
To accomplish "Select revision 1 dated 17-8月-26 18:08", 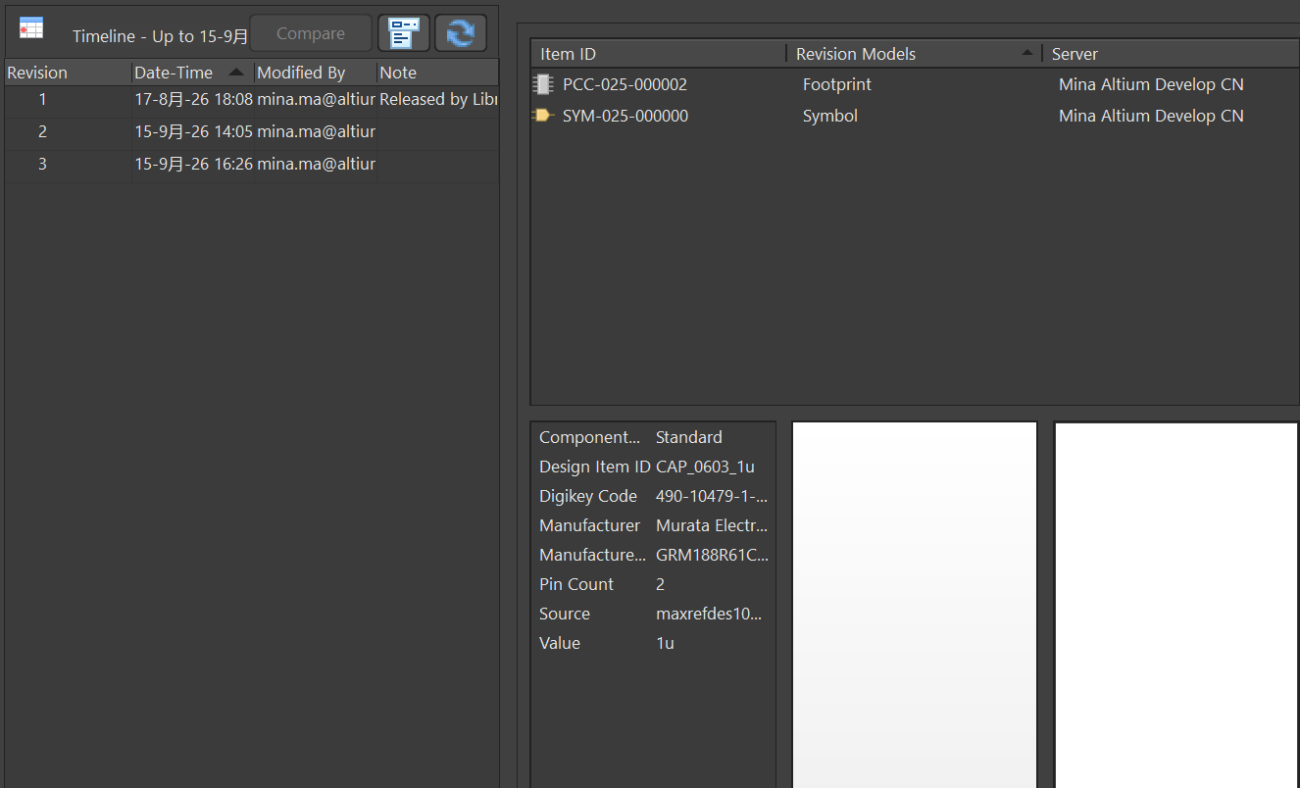I will 252,100.
